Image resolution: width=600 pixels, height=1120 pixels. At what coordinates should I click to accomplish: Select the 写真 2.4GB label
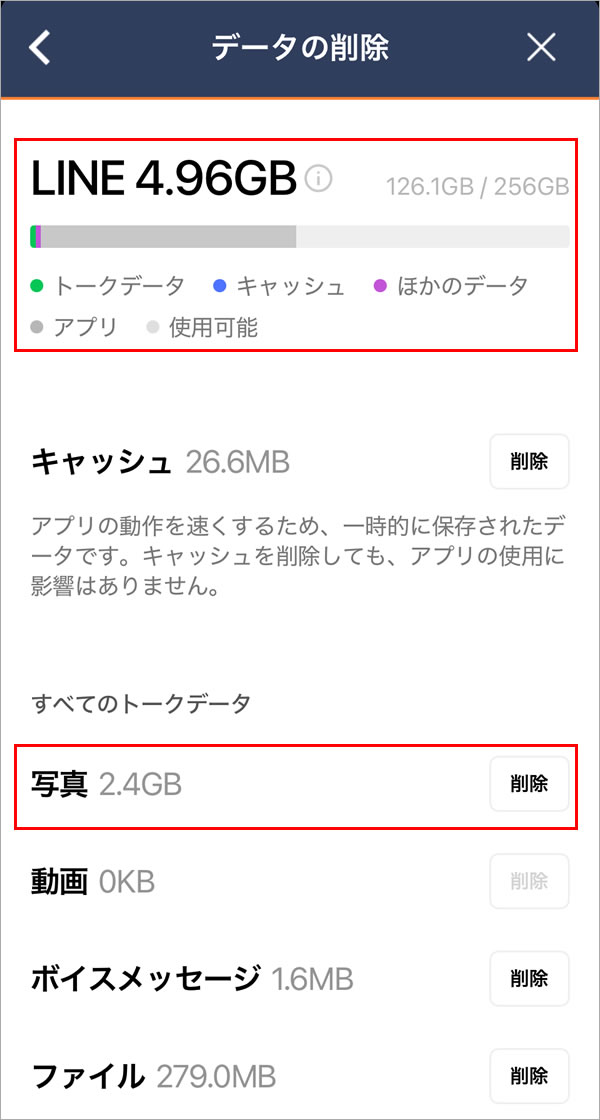(x=107, y=785)
